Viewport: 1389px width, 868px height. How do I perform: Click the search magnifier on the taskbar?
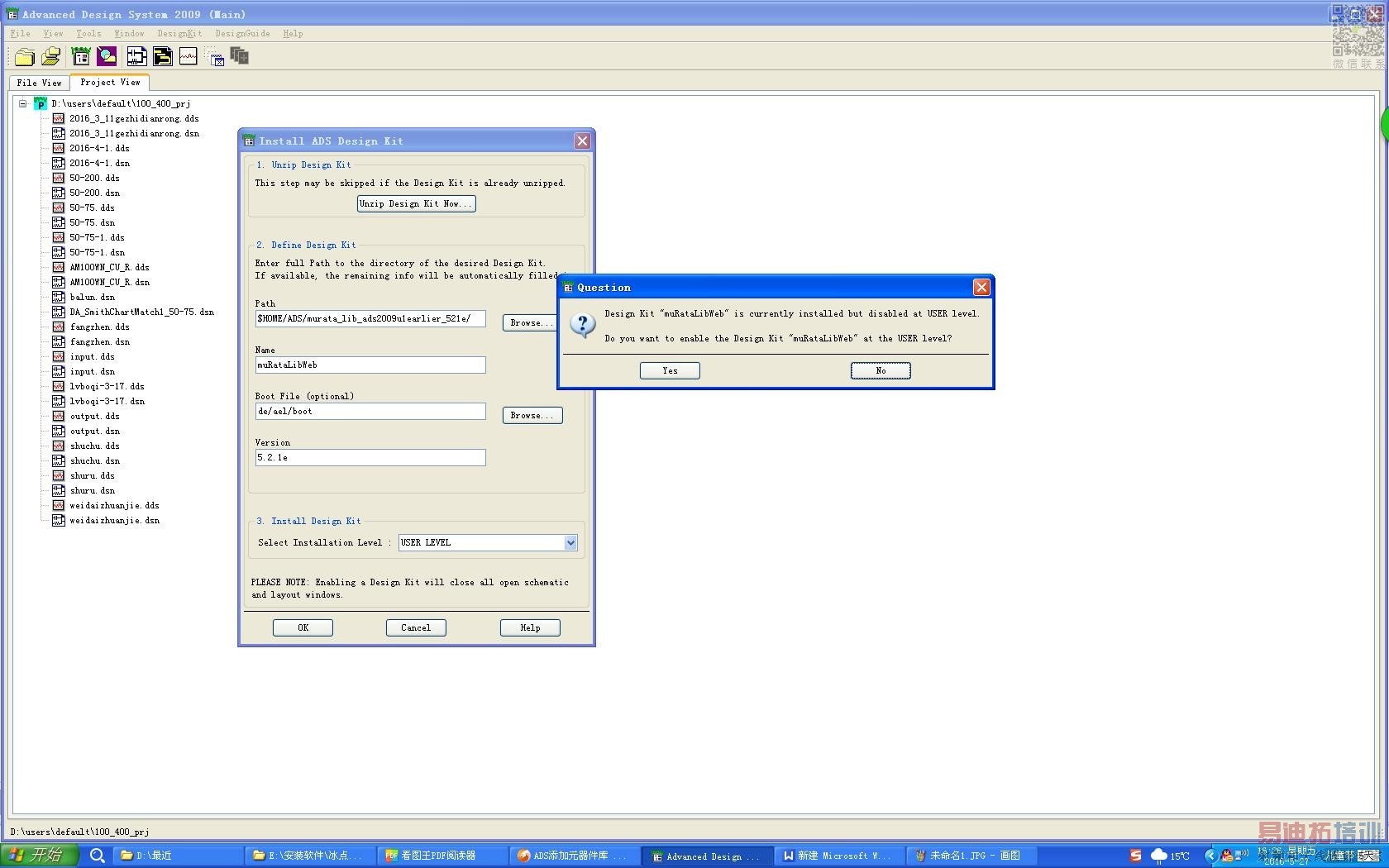pos(97,856)
